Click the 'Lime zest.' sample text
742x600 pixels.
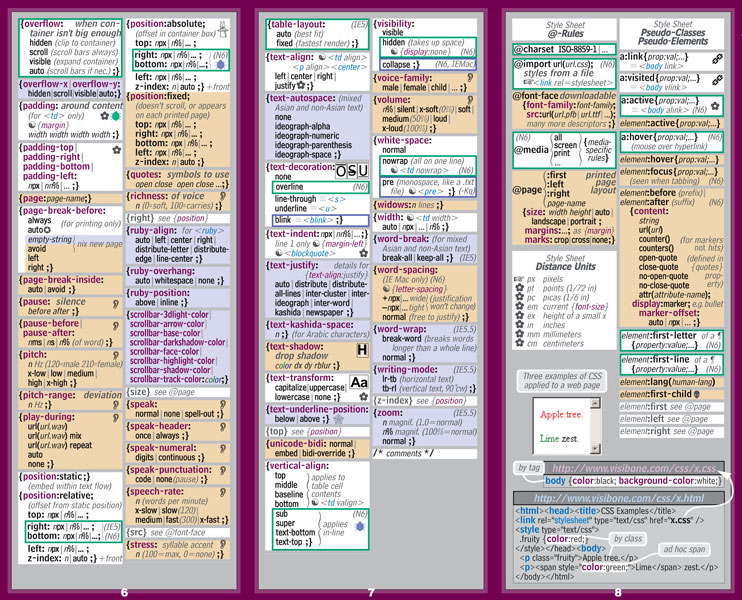[x=558, y=439]
